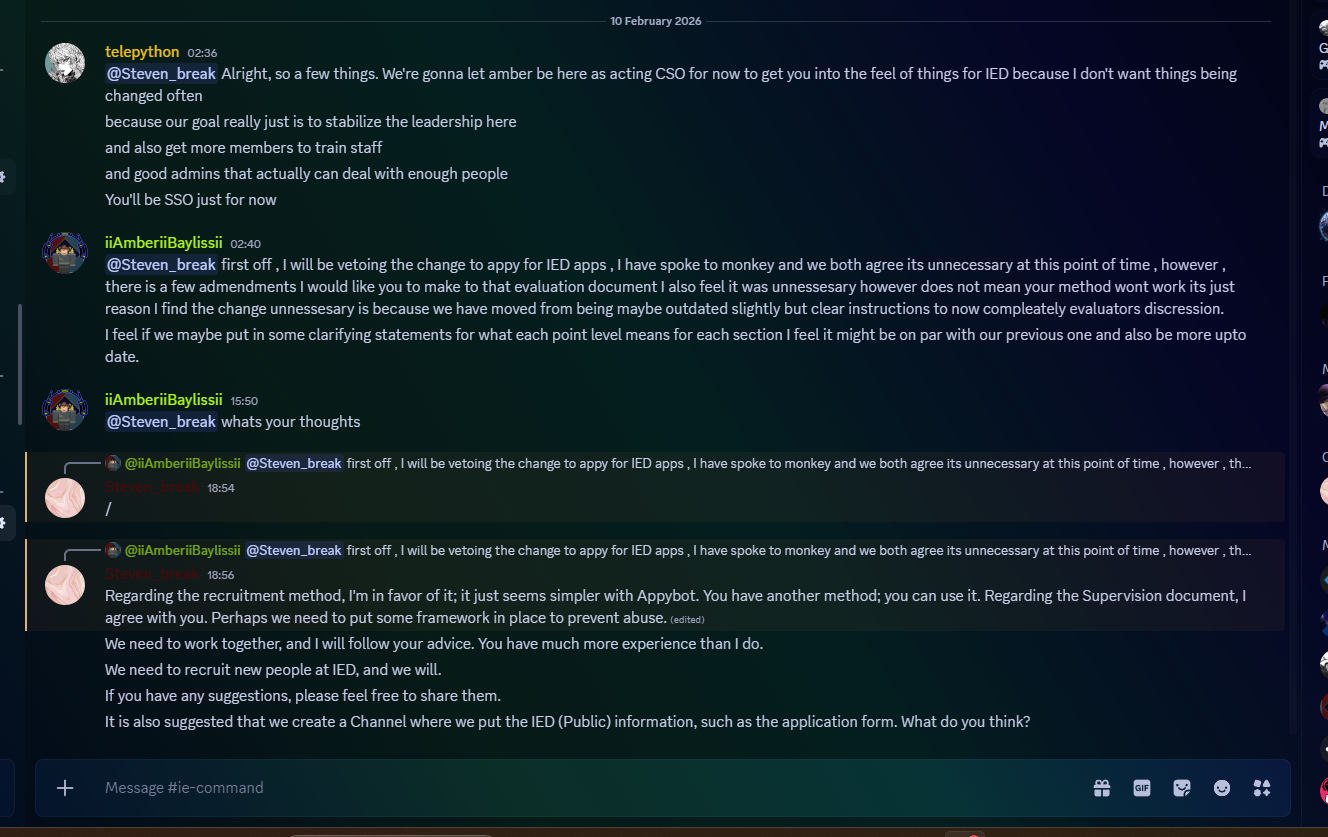Open the GIF picker

1142,788
